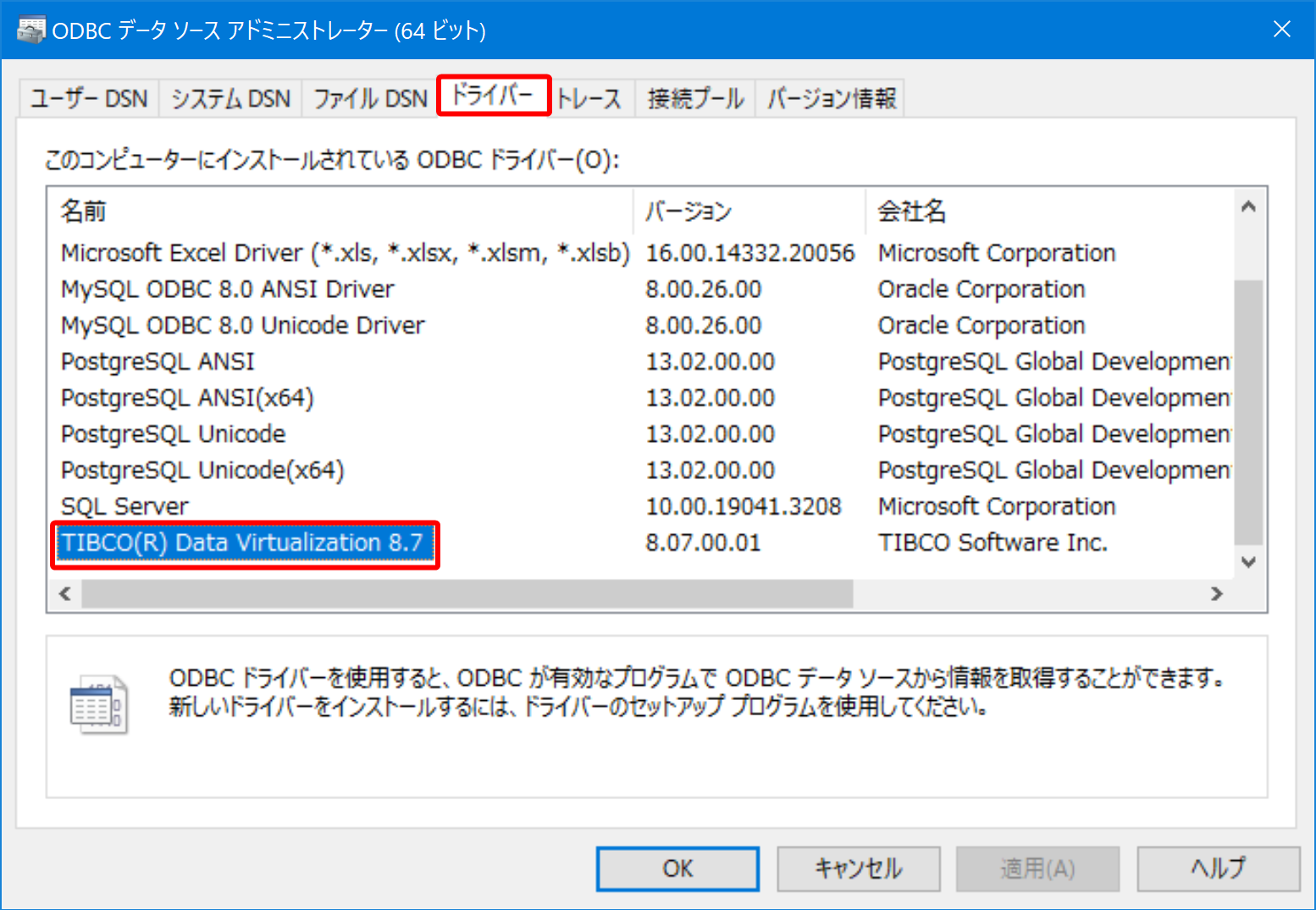The image size is (1316, 910).
Task: Click version 8.07.00.01 cell
Action: coord(704,543)
